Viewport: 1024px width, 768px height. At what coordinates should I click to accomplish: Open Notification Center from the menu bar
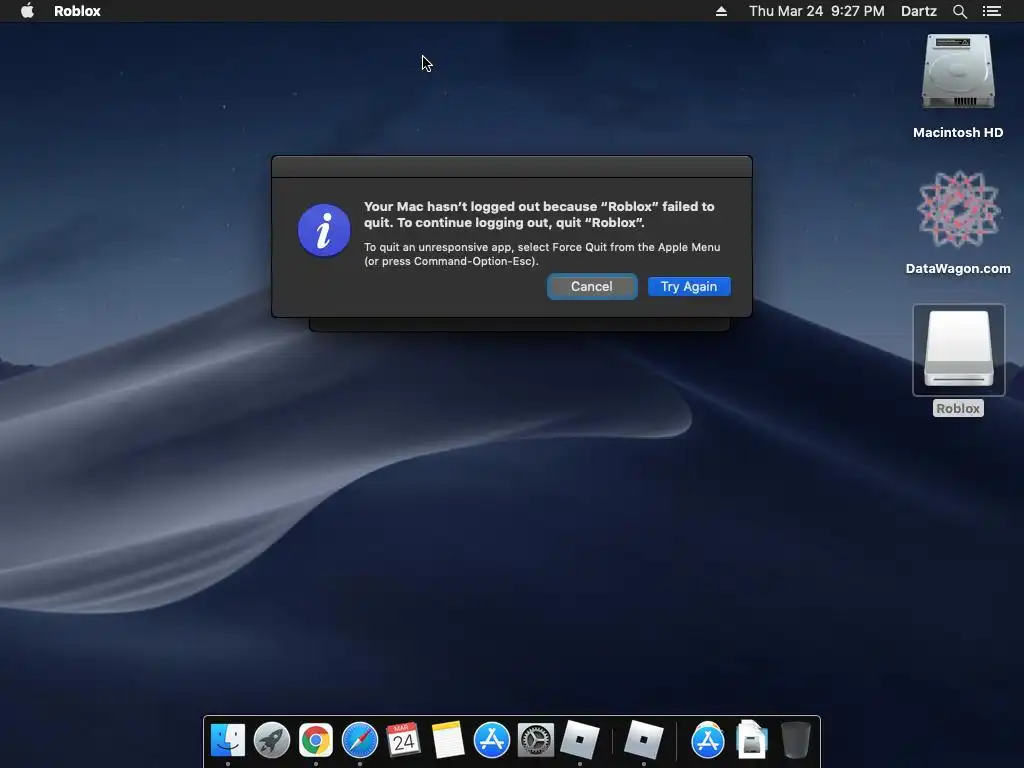click(x=991, y=11)
